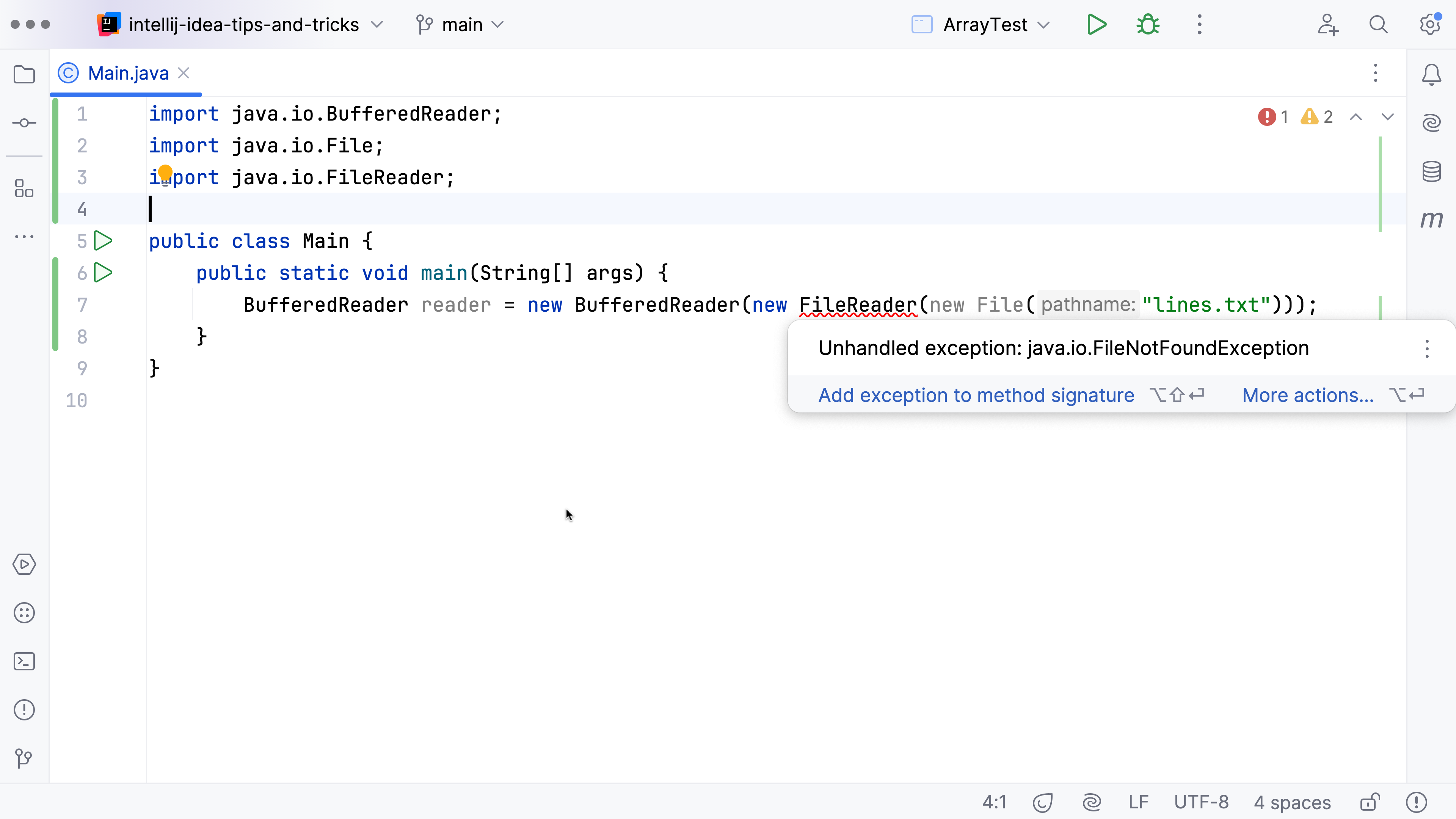Toggle file write-protection lock in status bar
Viewport: 1456px width, 819px height.
[x=1370, y=802]
